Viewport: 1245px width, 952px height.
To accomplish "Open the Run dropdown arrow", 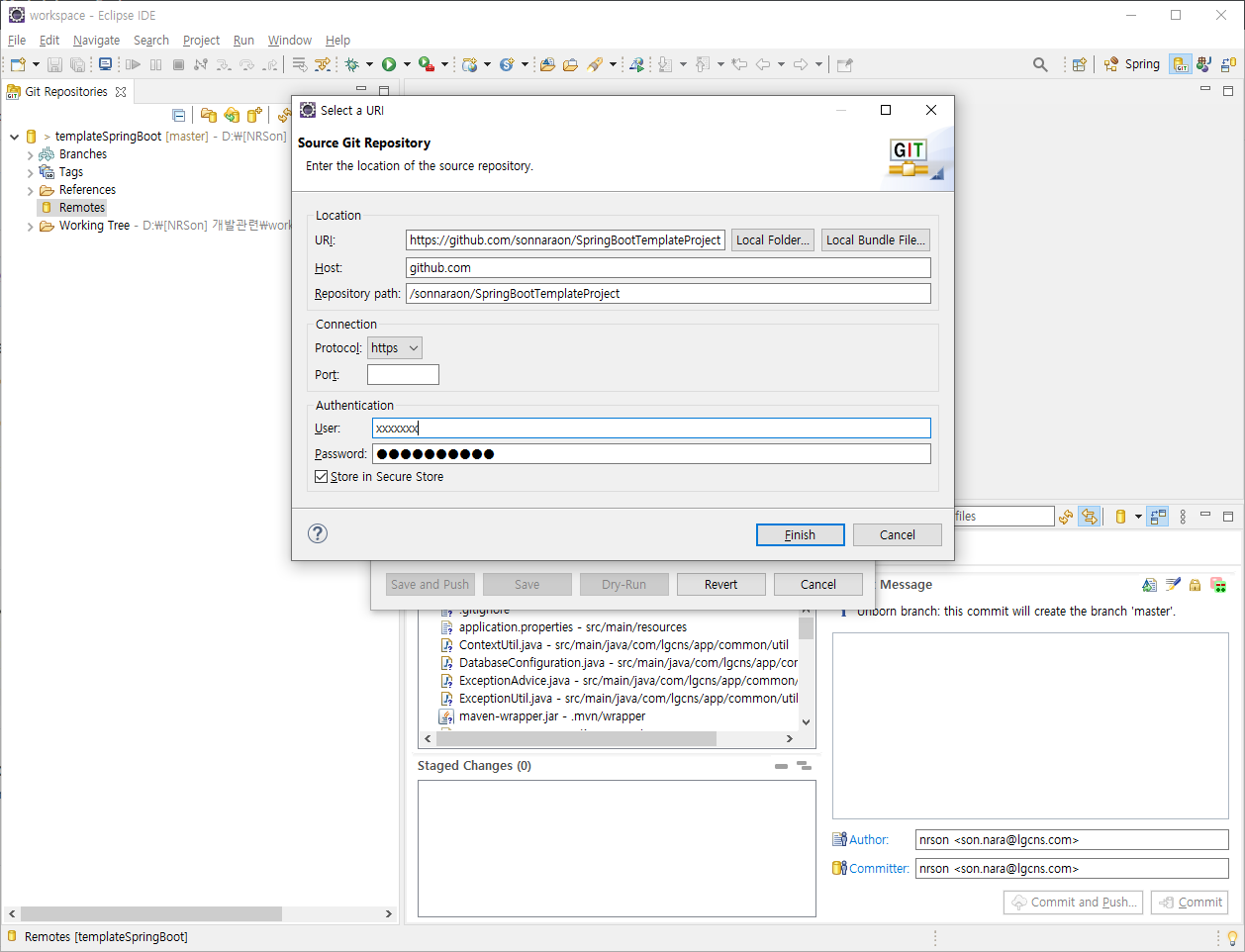I will 407,64.
